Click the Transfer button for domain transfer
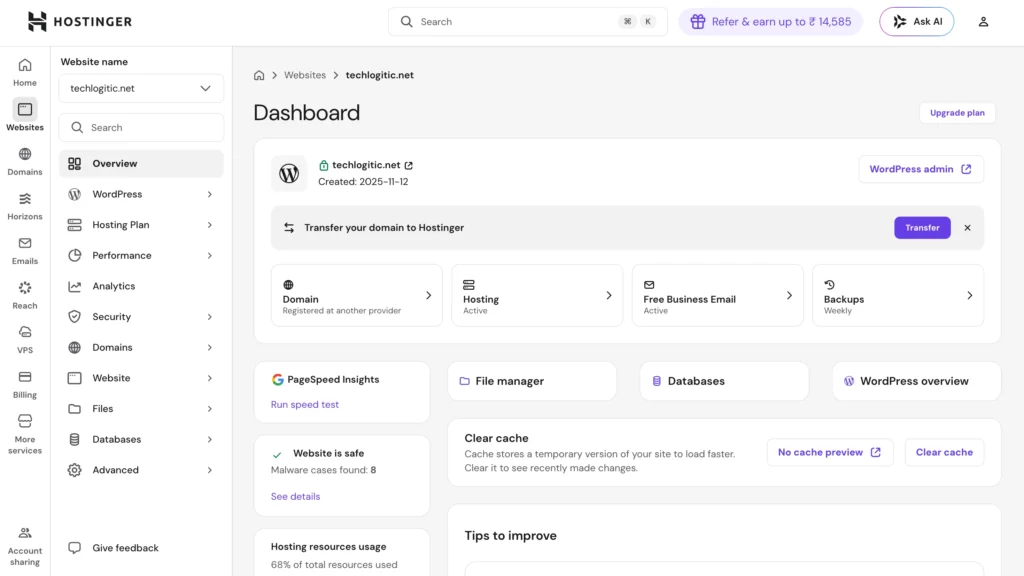 click(x=922, y=227)
